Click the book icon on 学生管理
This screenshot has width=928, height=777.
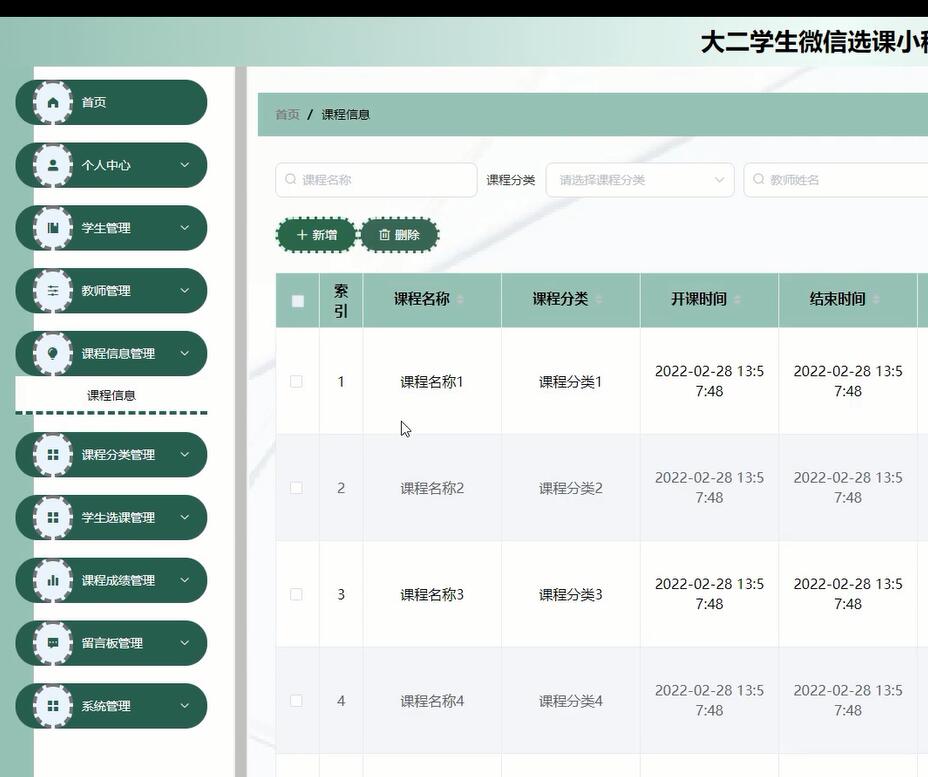tap(52, 227)
